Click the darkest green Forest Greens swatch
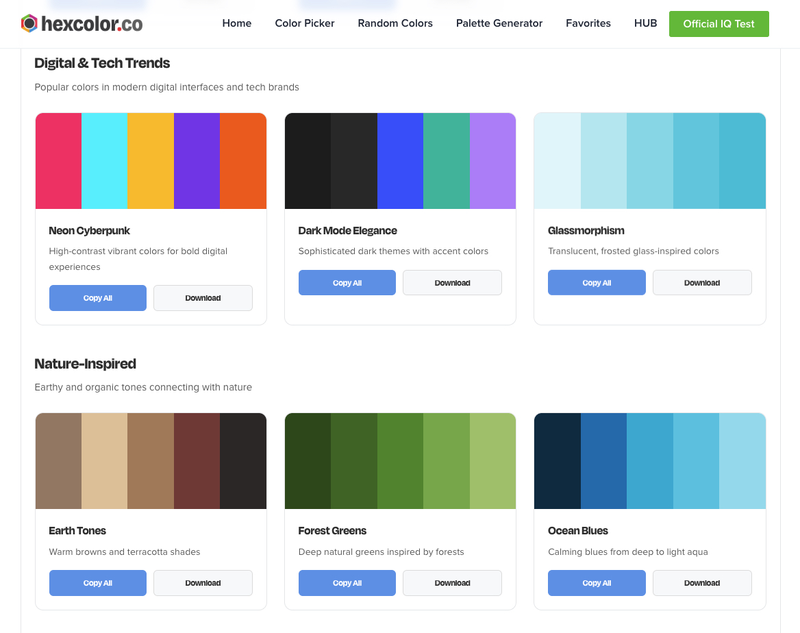This screenshot has width=800, height=633. pos(307,461)
